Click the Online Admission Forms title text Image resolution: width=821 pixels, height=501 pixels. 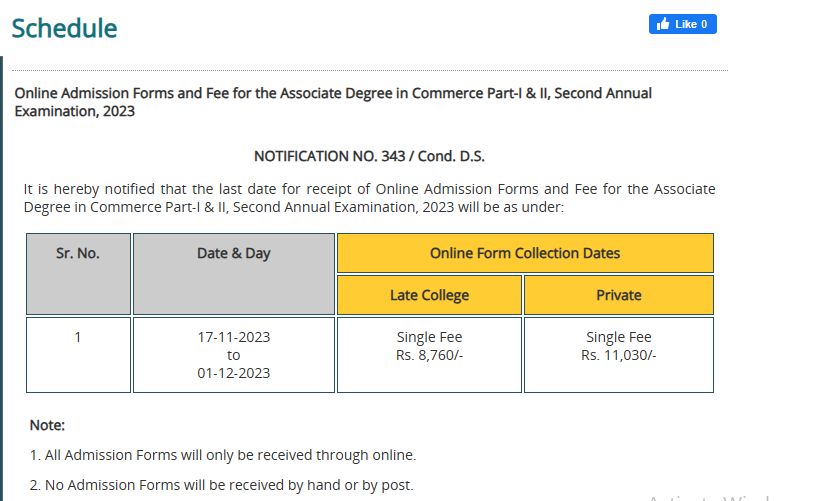[x=333, y=102]
